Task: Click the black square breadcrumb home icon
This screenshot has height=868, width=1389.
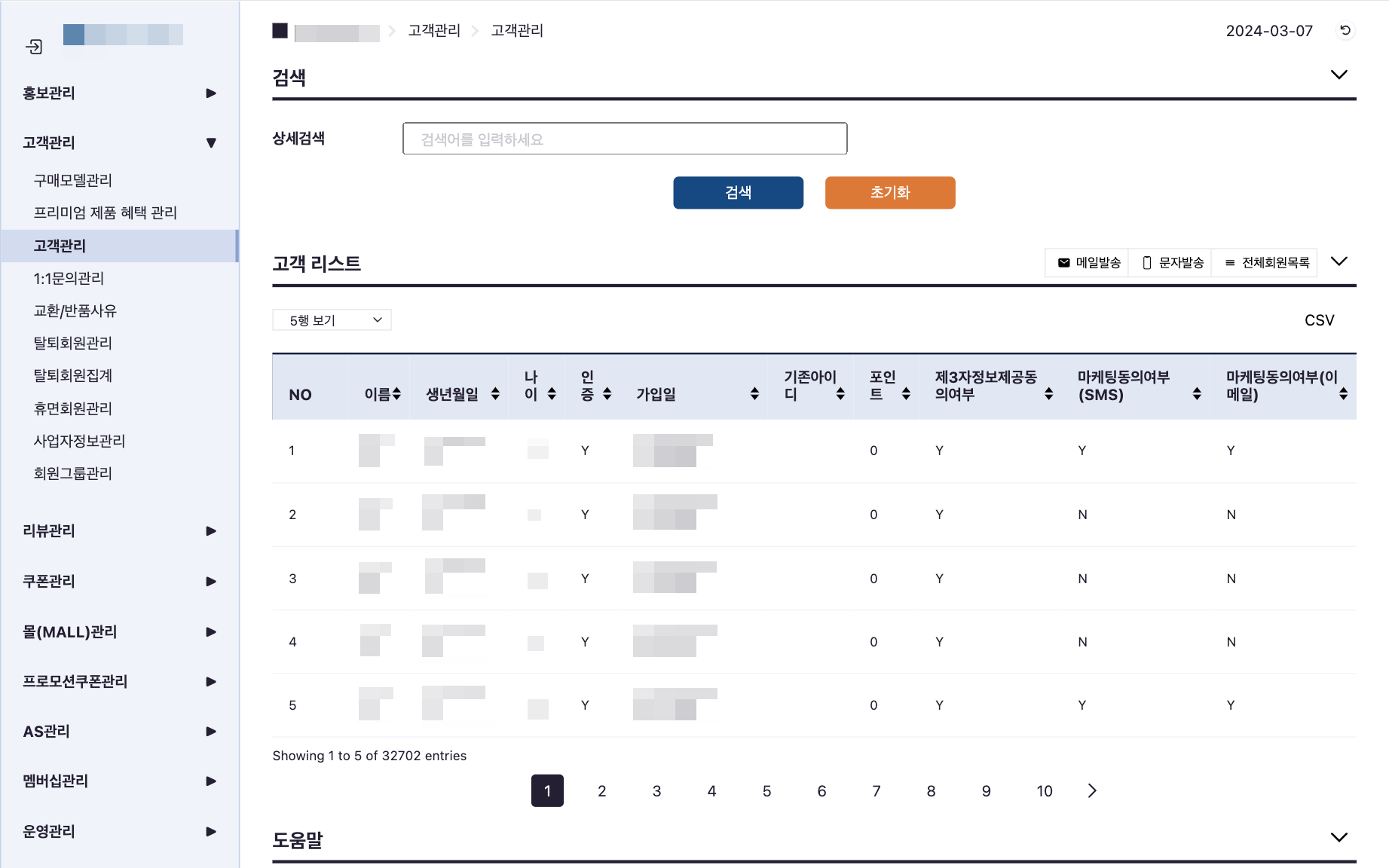Action: click(x=280, y=31)
